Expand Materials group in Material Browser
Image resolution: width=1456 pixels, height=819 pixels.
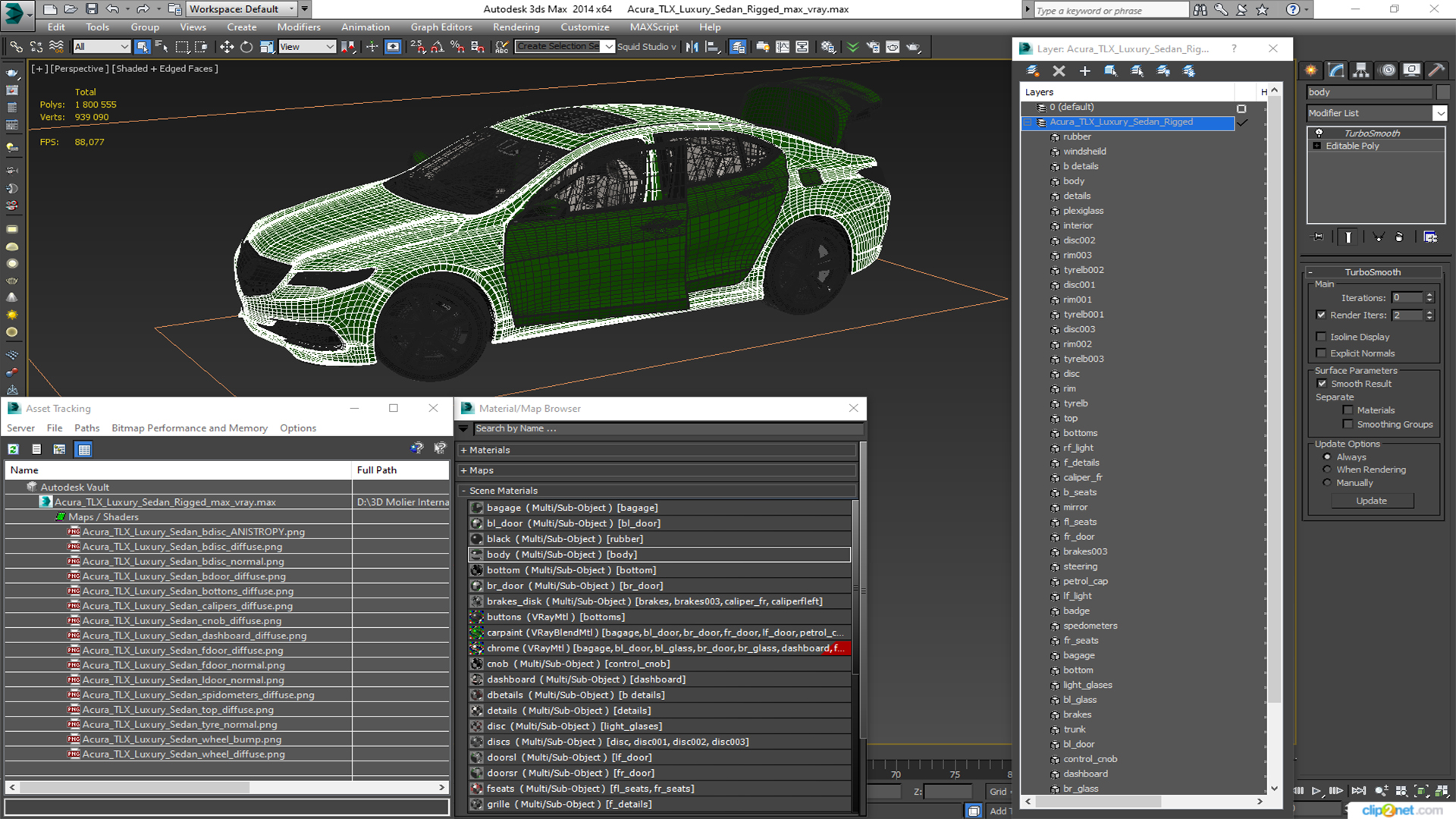(x=463, y=450)
